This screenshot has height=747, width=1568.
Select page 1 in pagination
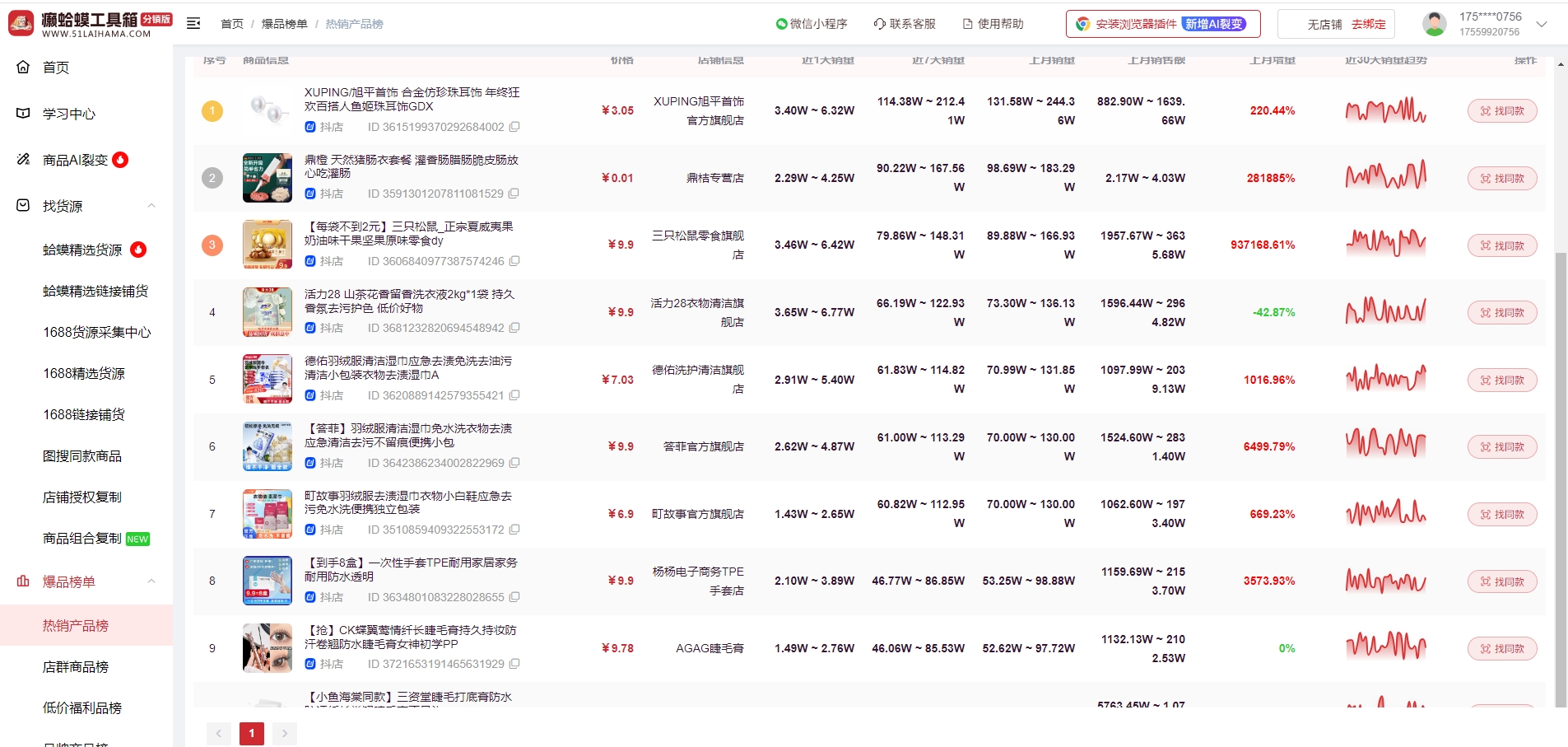(252, 733)
